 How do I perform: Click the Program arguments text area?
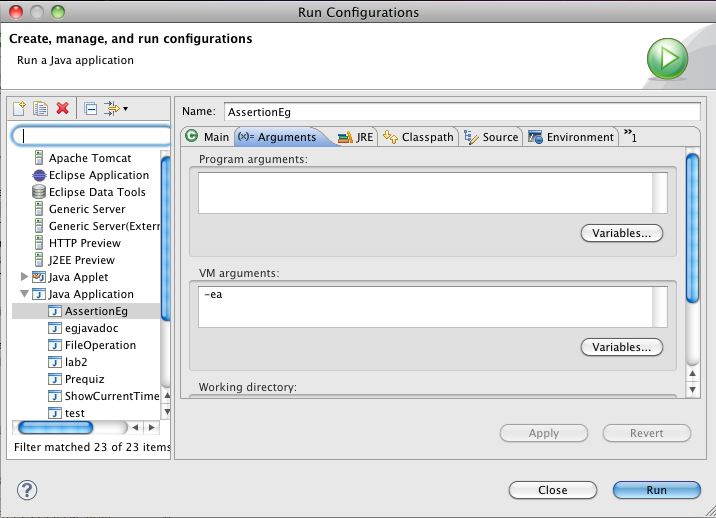pos(432,193)
